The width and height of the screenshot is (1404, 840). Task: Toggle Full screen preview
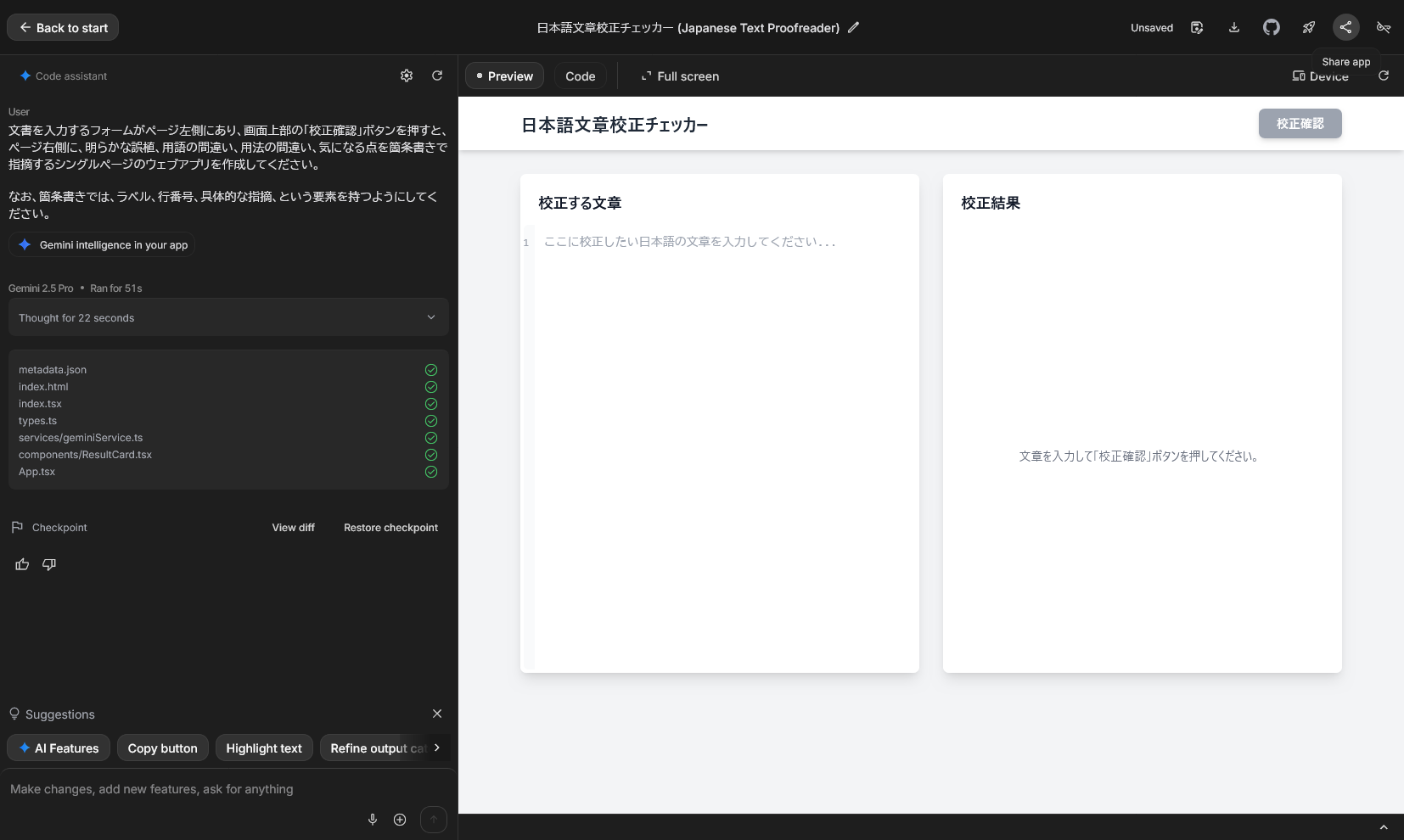680,76
